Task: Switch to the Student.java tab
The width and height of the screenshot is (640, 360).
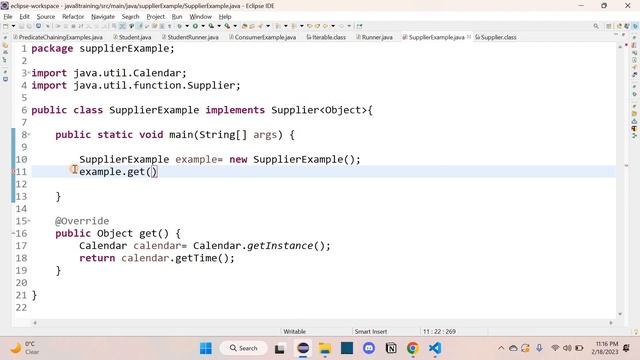Action: click(132, 37)
